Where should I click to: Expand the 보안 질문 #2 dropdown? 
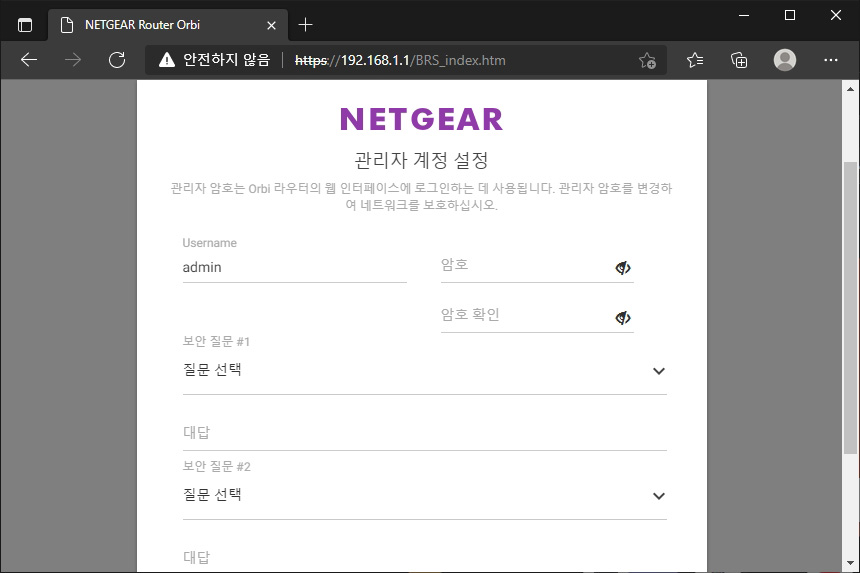click(425, 496)
